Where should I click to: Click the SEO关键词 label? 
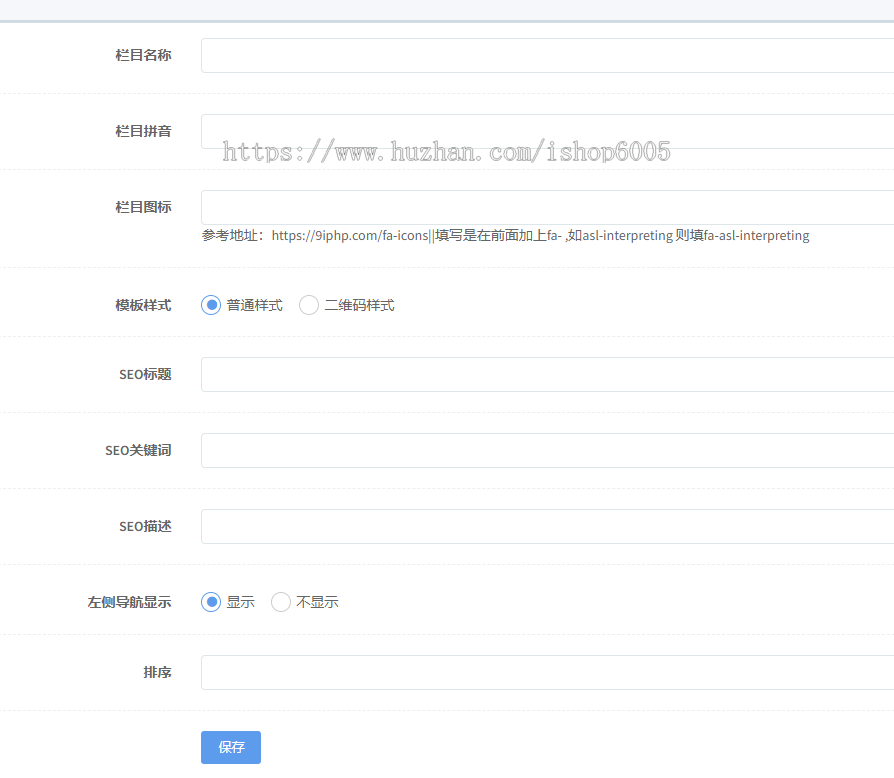tap(139, 450)
